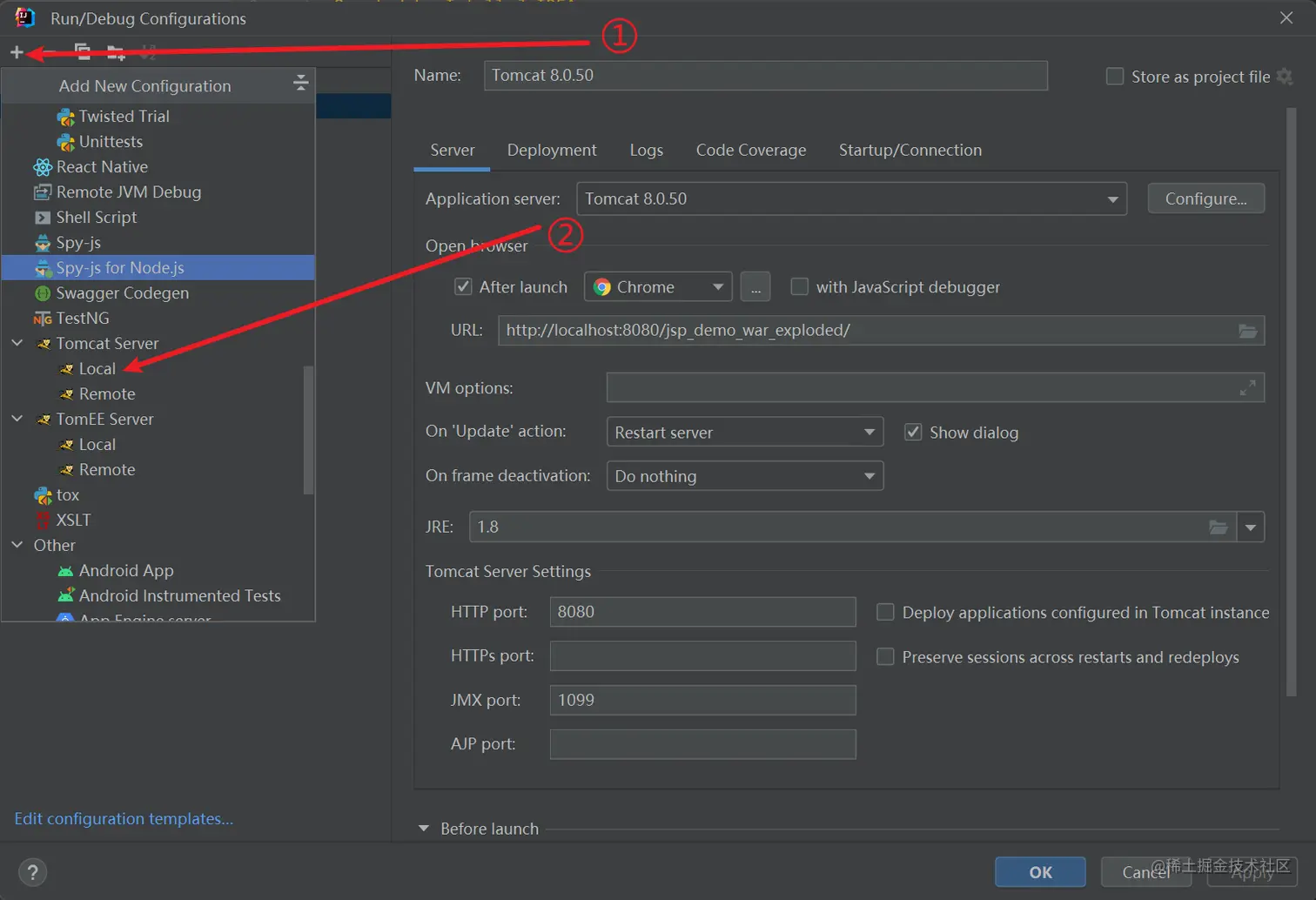
Task: Open the Chrome browser dropdown
Action: (658, 286)
